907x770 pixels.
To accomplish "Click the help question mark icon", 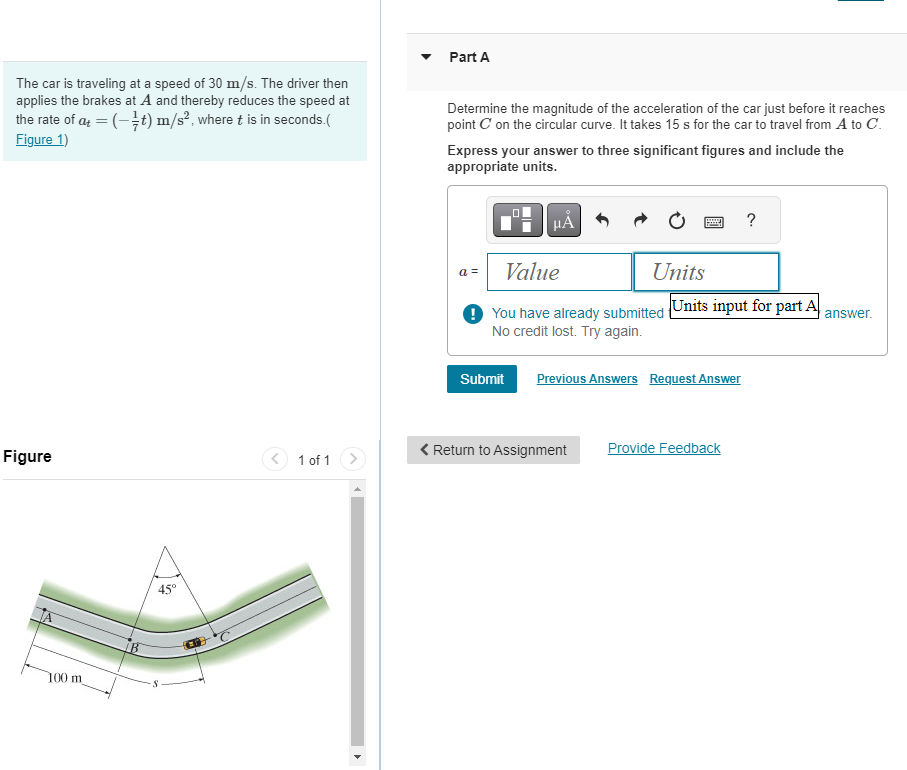I will (750, 220).
